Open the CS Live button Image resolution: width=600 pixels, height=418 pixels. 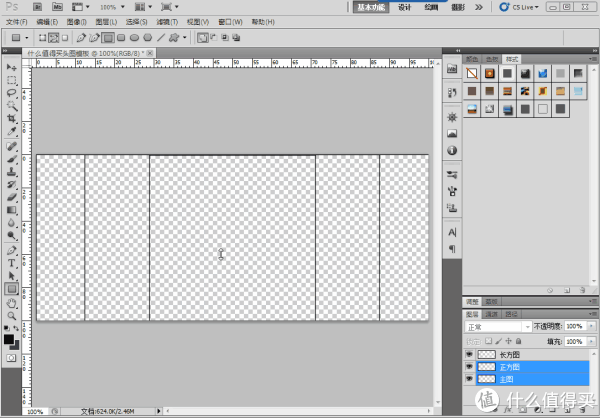(x=520, y=7)
